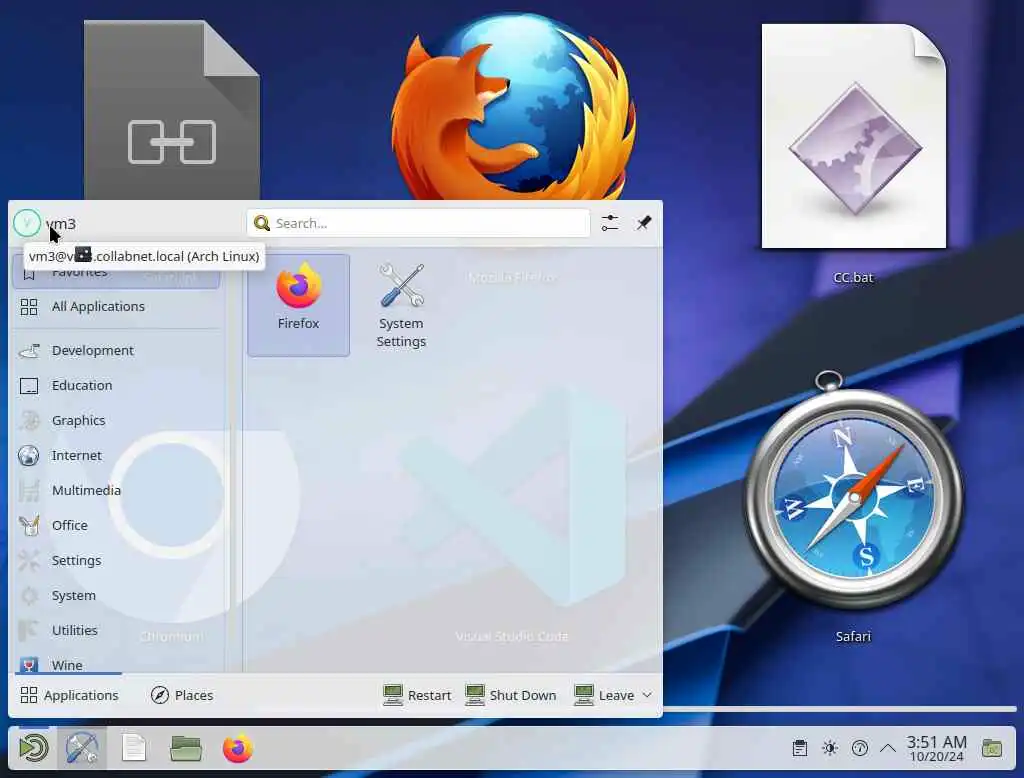Viewport: 1024px width, 778px height.
Task: Pin the application launcher open
Action: coord(644,223)
